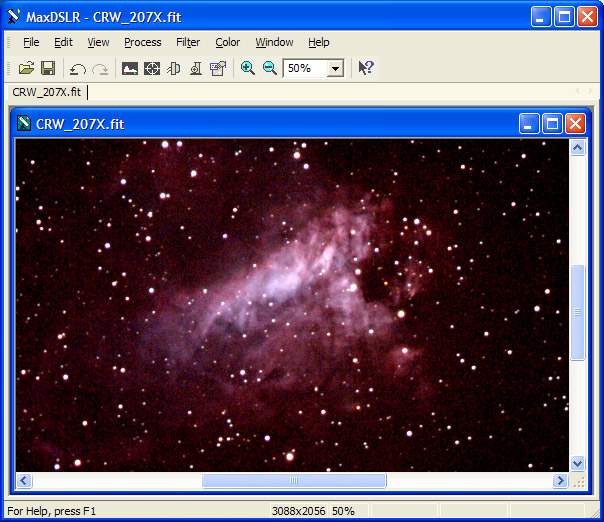Click the Save disk icon

pyautogui.click(x=47, y=68)
